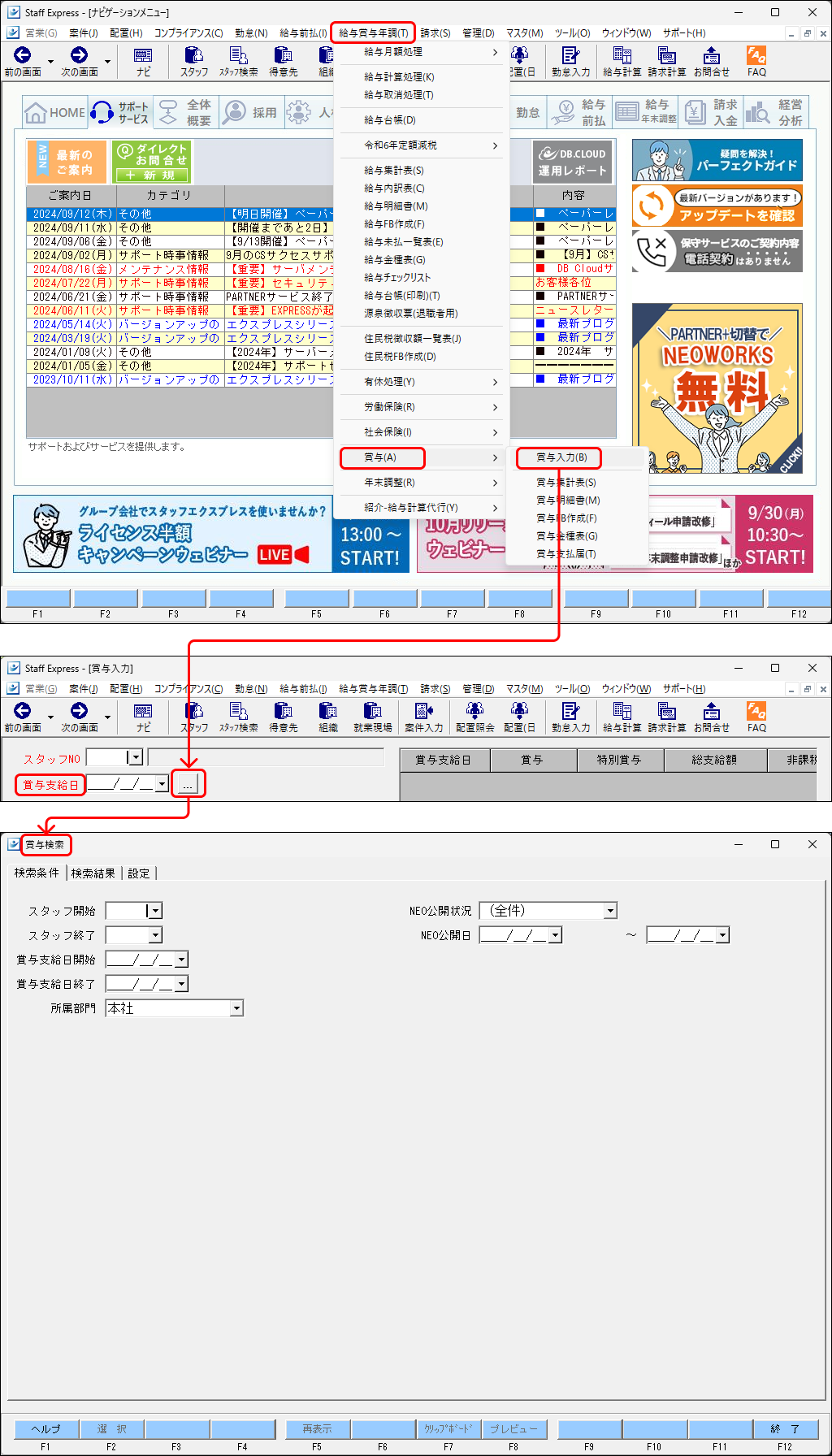Image resolution: width=832 pixels, height=1456 pixels.
Task: Click the ヘルプ F1 button in 賞与検索
Action: coord(45,1428)
